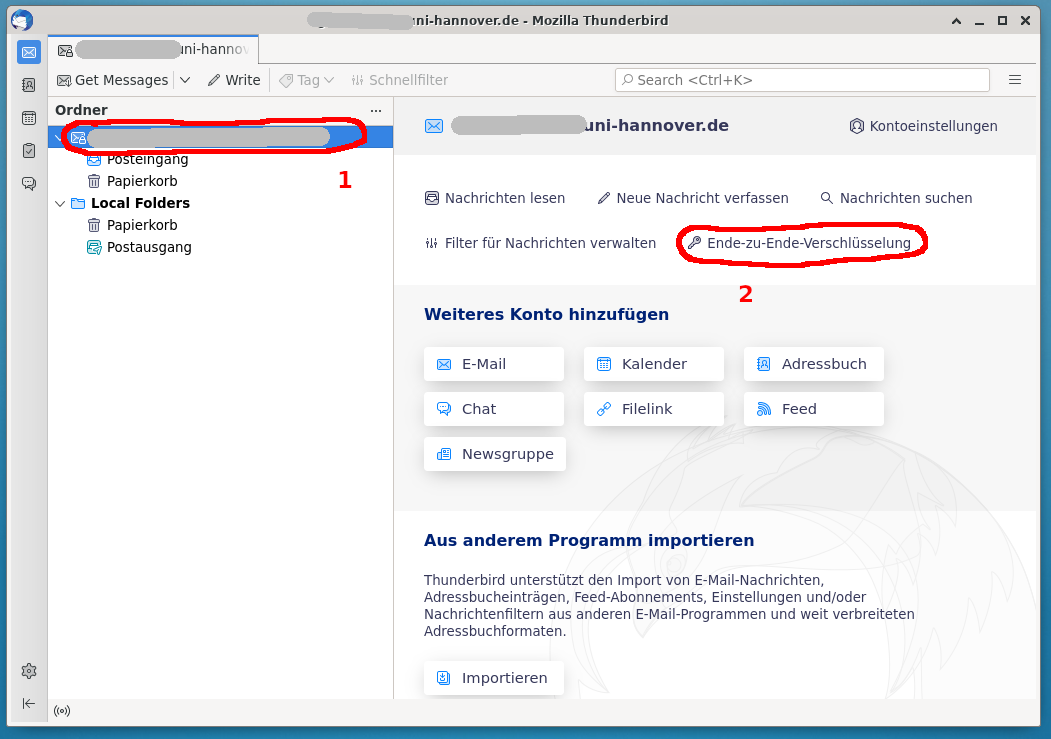Viewport: 1051px width, 739px height.
Task: Open the Address Book space icon
Action: coord(29,85)
